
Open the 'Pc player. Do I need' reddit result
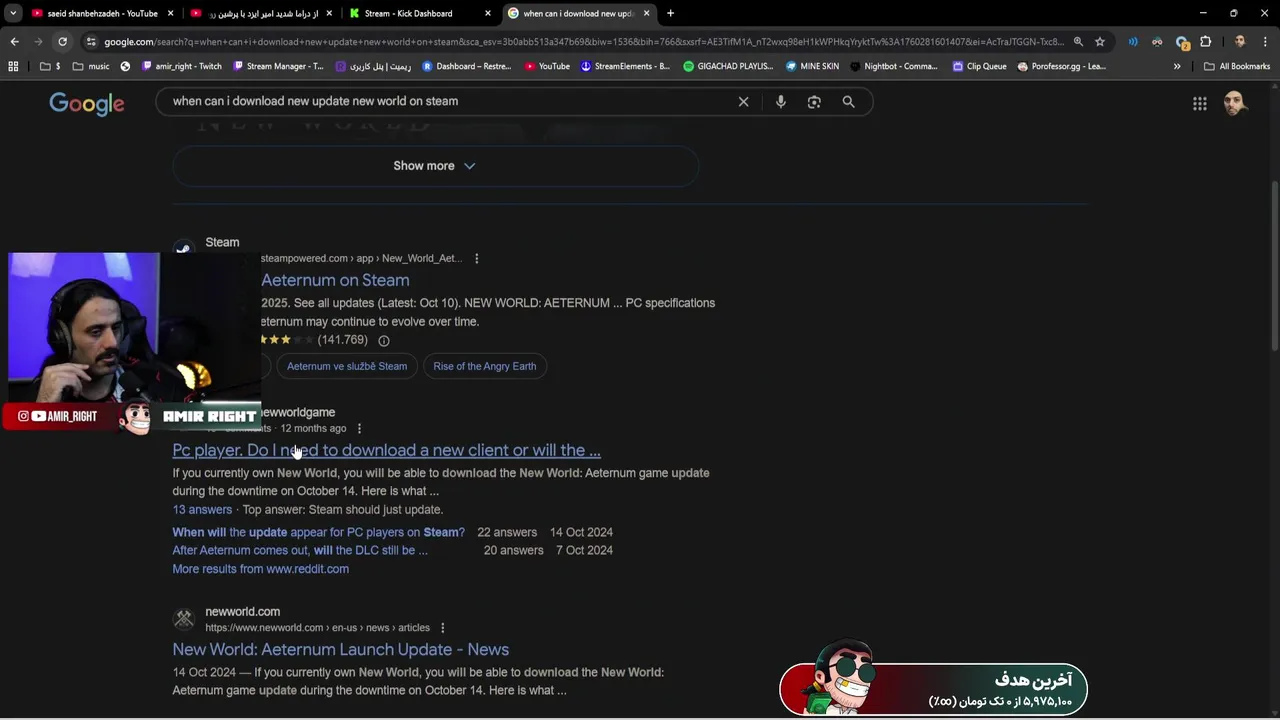386,451
